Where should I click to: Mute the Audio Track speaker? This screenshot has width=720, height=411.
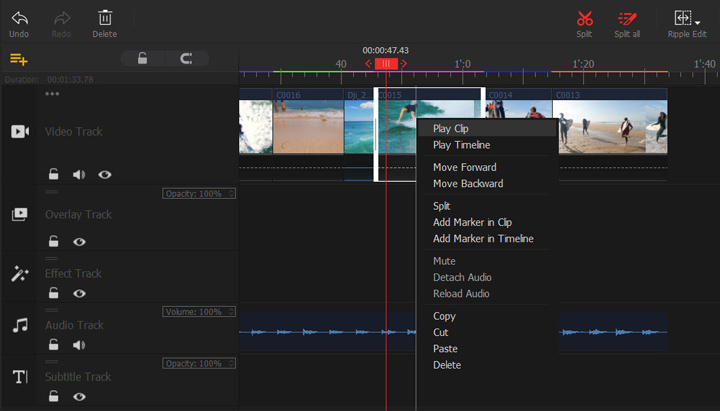79,345
